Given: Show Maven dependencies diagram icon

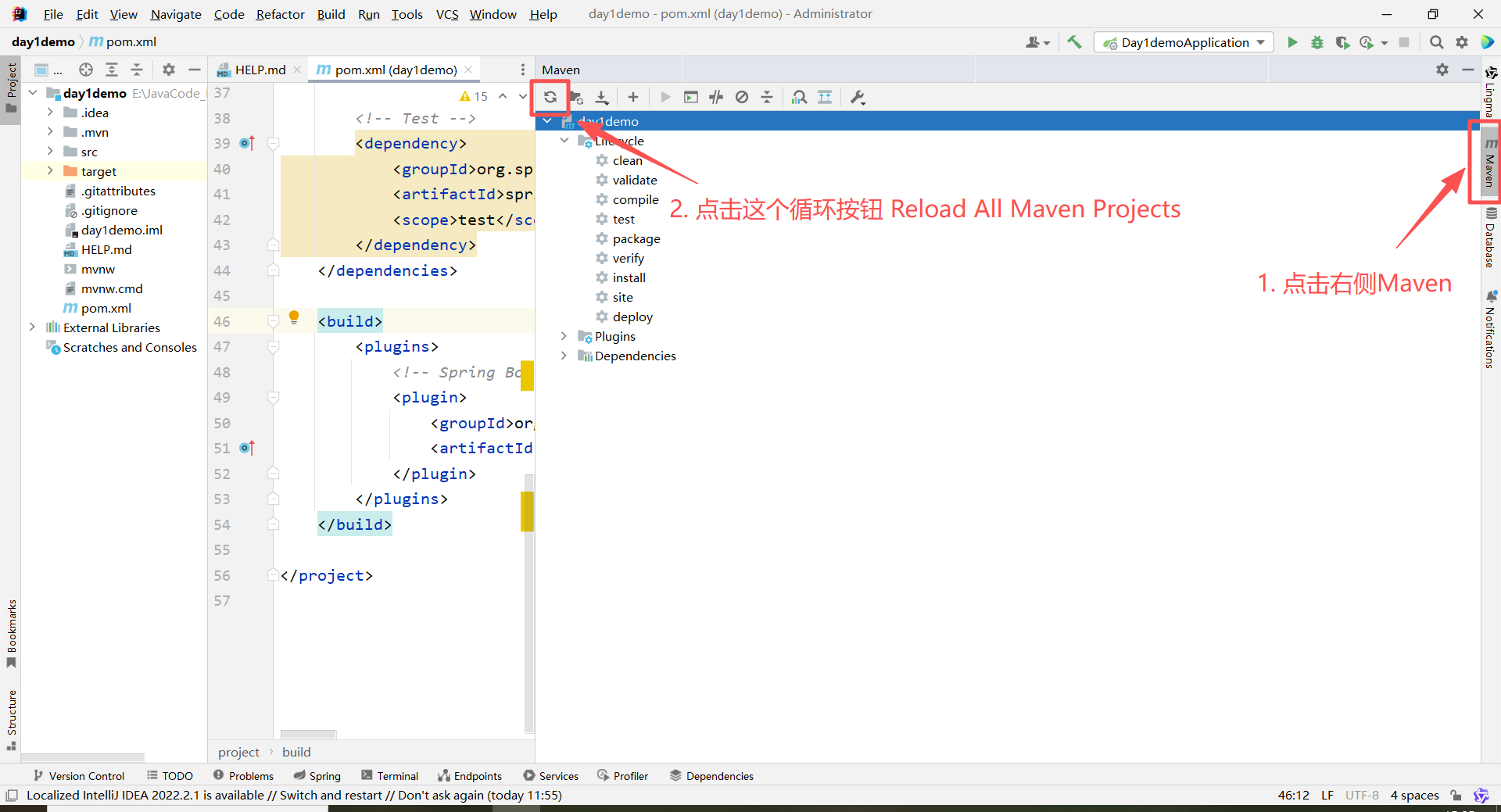Looking at the screenshot, I should [799, 97].
